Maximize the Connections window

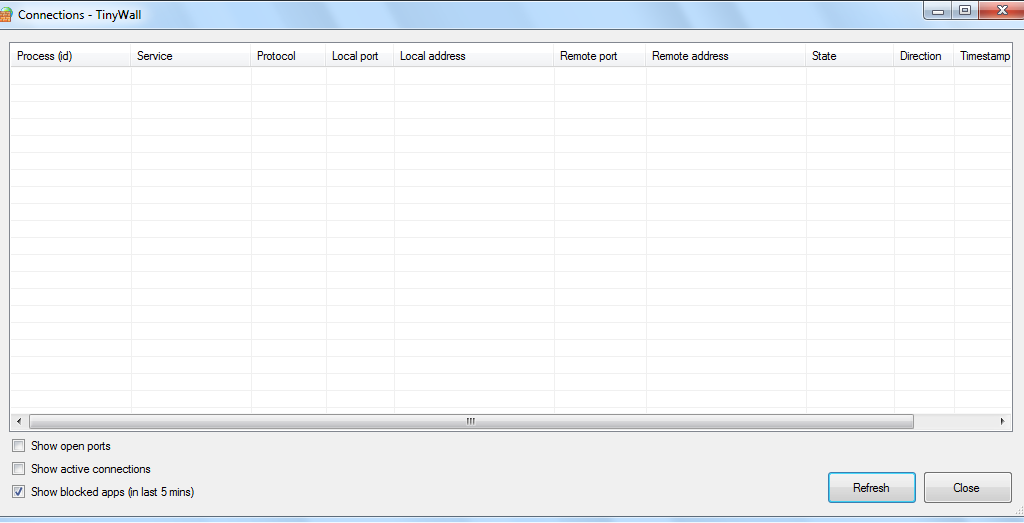click(965, 10)
